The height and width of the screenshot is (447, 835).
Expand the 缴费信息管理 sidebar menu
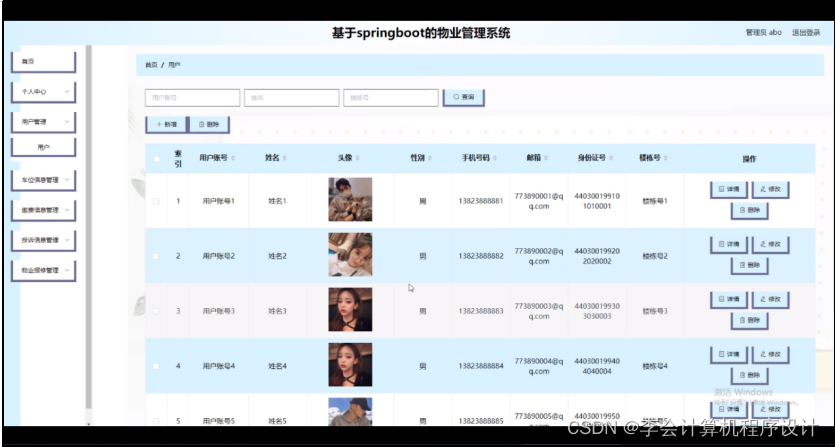43,210
